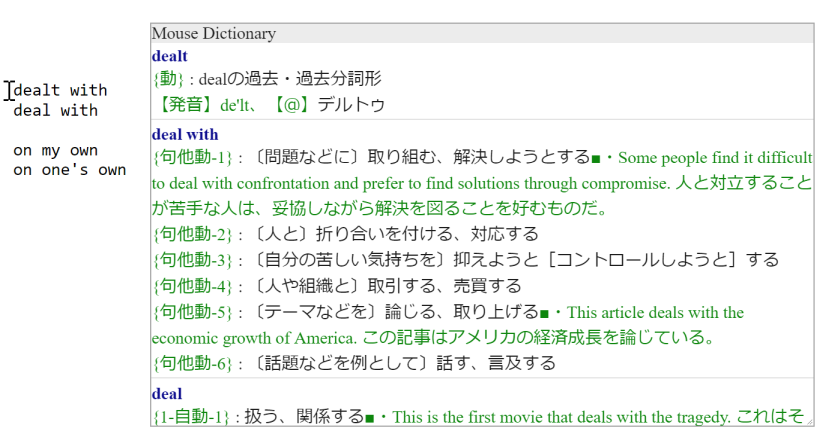Image resolution: width=823 pixels, height=437 pixels.
Task: Click the blue 'deal with' headword in dictionary
Action: [x=185, y=135]
